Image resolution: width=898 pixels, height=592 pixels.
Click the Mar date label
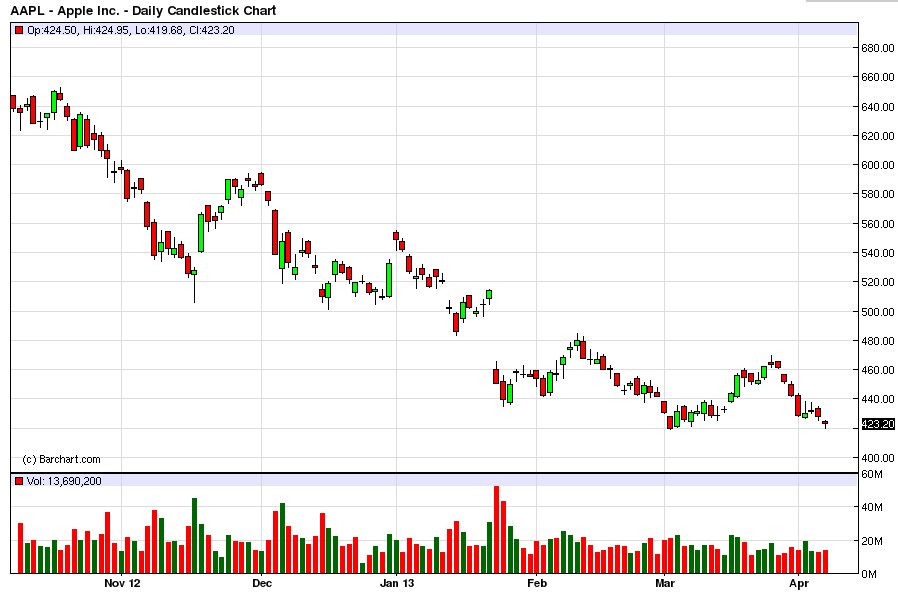point(665,583)
